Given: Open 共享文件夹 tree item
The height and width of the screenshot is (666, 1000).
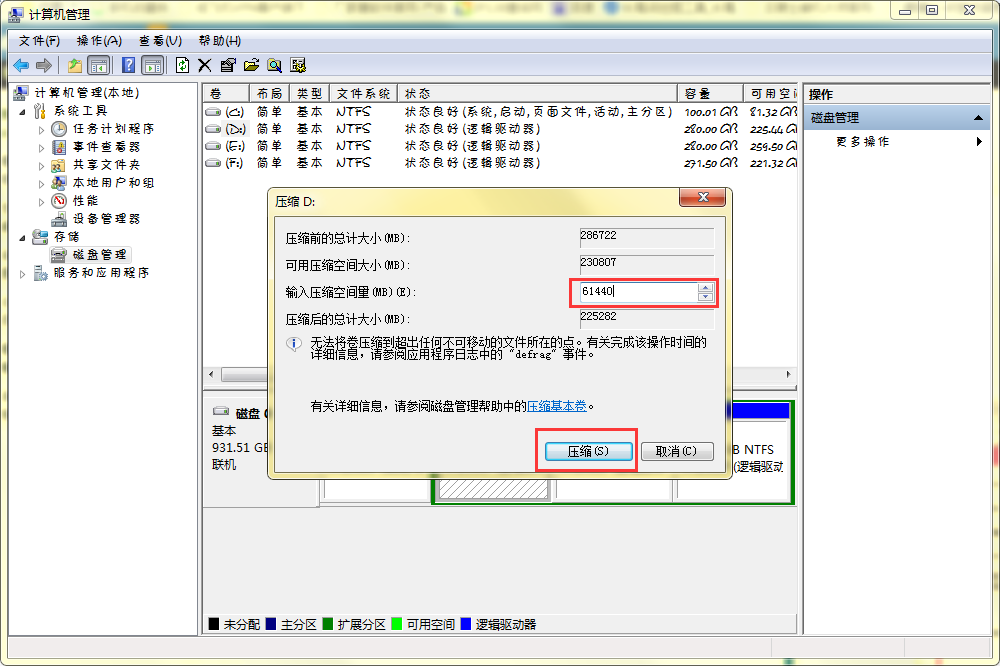Looking at the screenshot, I should (x=107, y=165).
